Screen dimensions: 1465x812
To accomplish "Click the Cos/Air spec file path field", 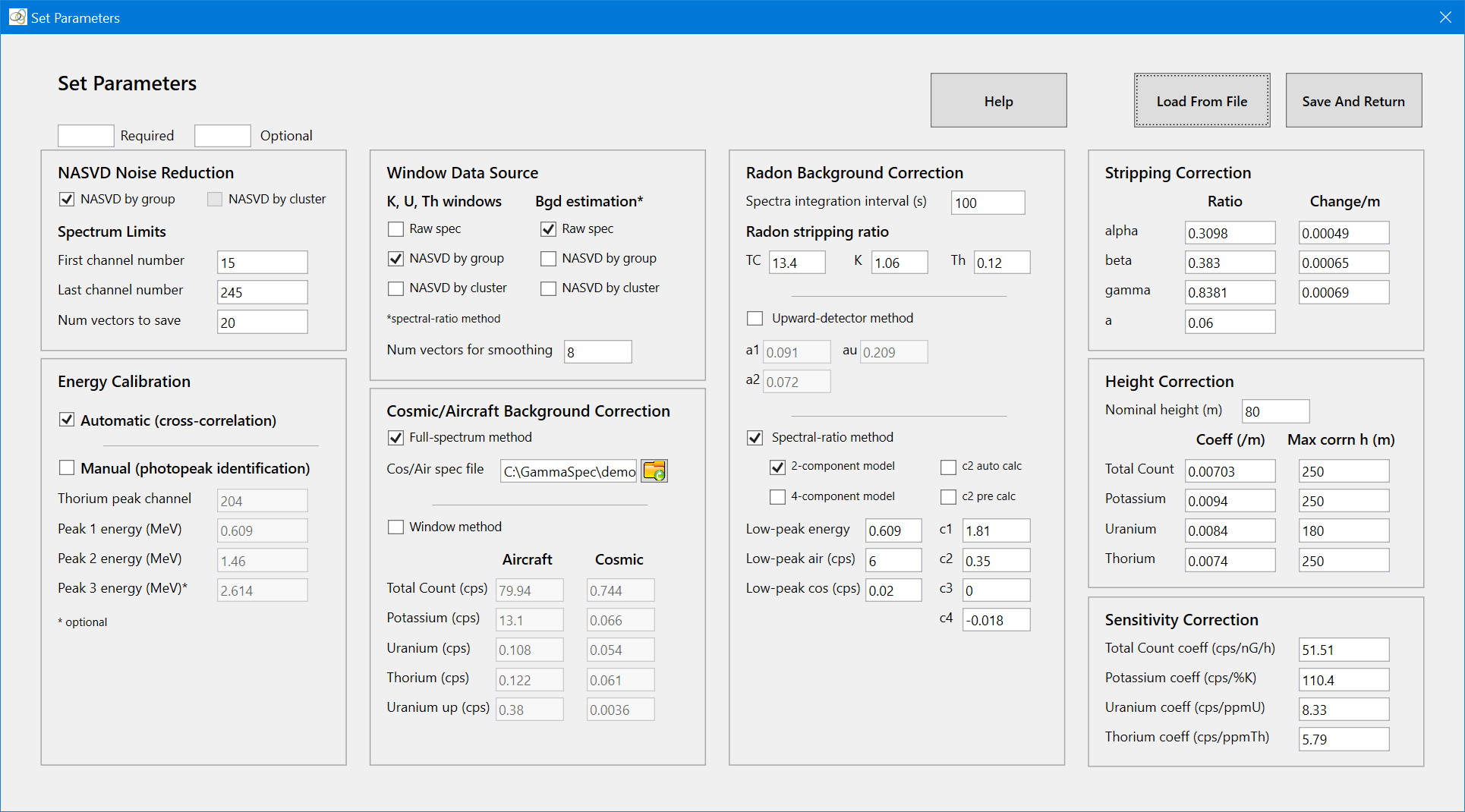I will [569, 472].
